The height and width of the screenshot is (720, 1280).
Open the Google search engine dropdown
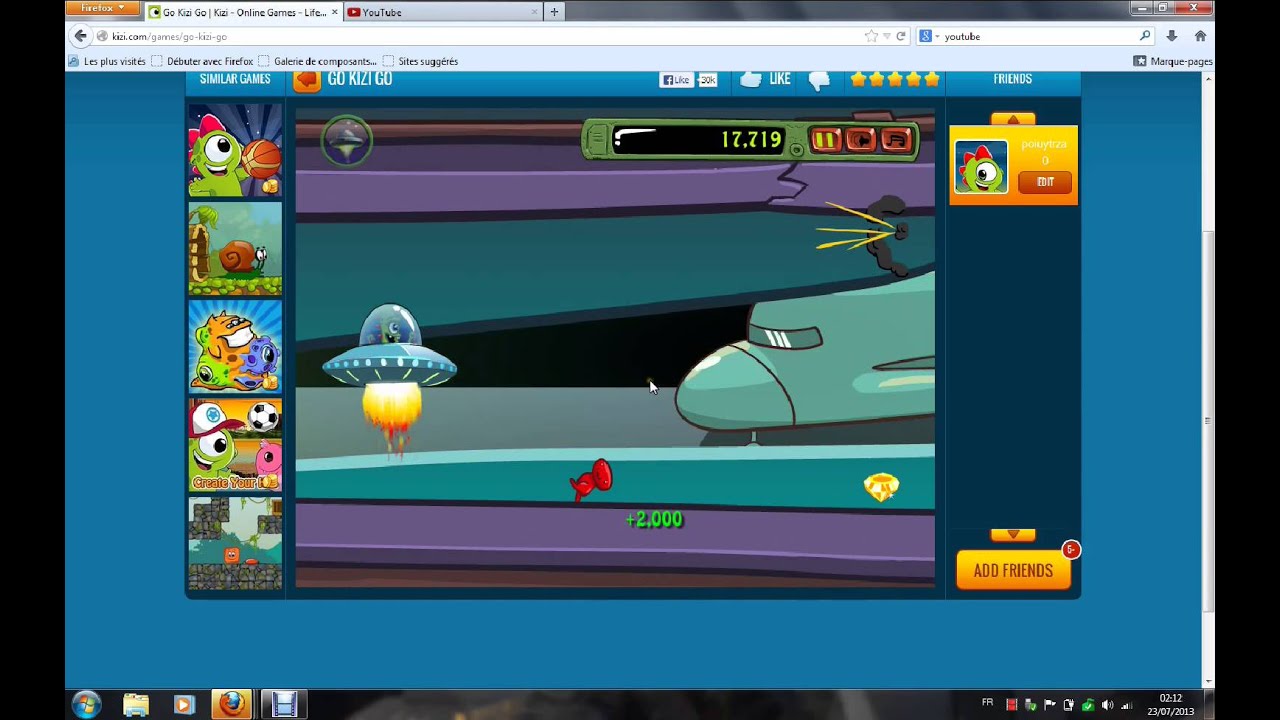tap(929, 36)
